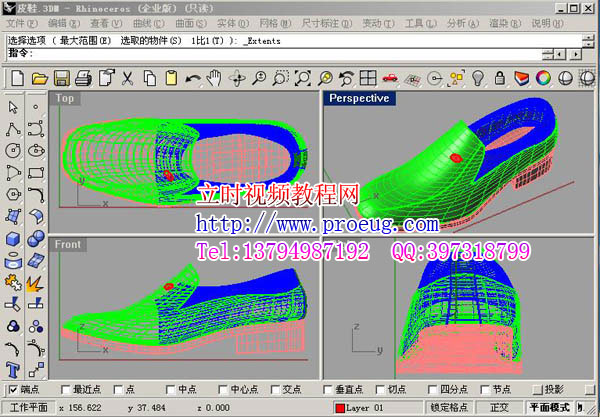Click Zoom extents icon
Screen dimensions: 600x417
303,78
